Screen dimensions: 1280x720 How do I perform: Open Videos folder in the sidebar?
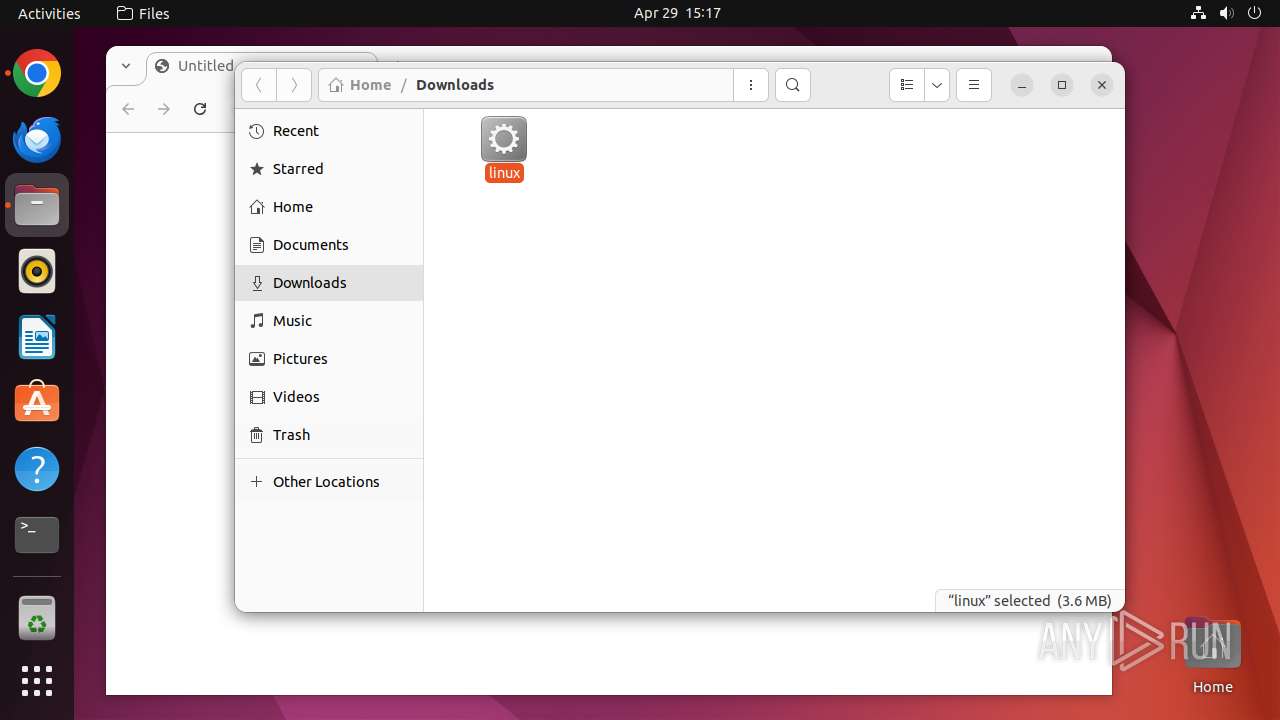(329, 397)
